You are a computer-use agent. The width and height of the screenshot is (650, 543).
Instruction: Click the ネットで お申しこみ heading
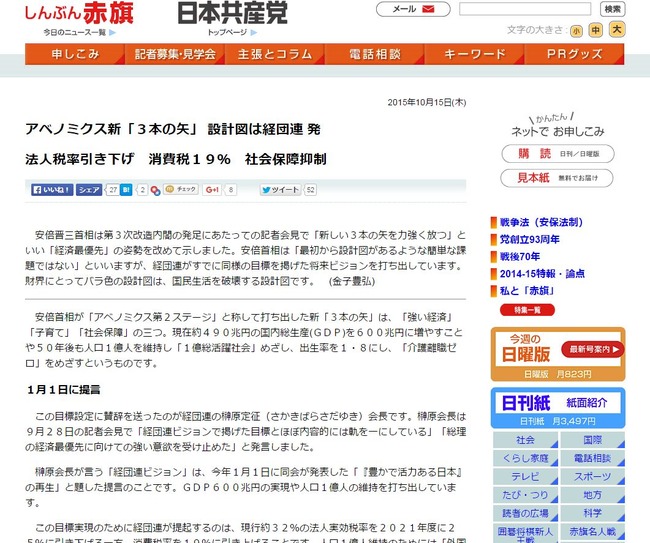pos(558,132)
